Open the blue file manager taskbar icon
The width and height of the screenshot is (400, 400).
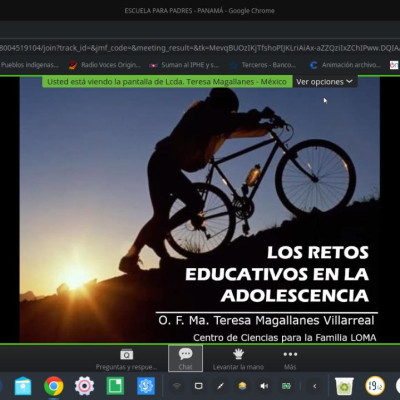point(23,386)
